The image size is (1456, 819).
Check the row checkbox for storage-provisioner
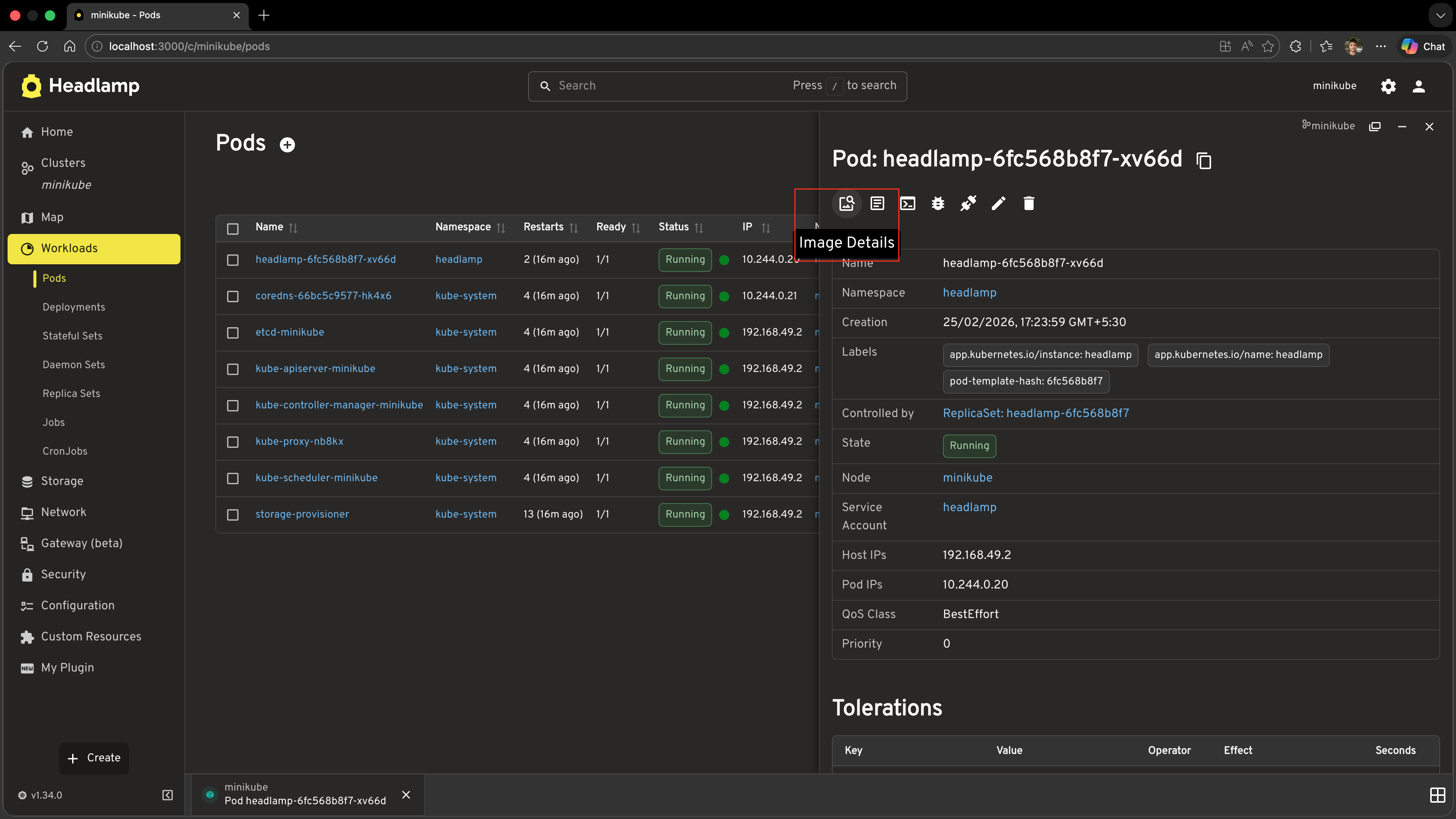[232, 515]
